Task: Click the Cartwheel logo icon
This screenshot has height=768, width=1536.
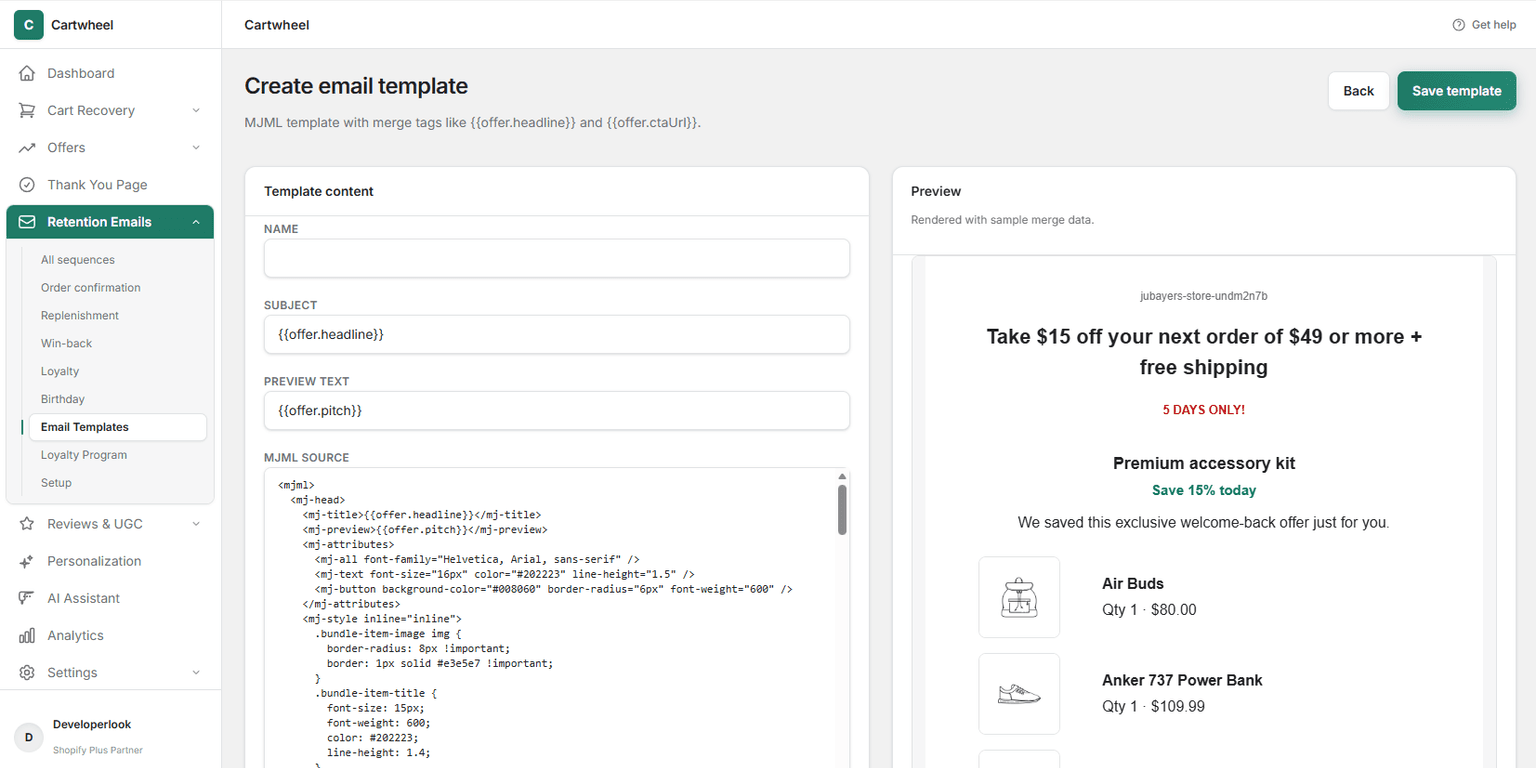Action: pyautogui.click(x=28, y=25)
